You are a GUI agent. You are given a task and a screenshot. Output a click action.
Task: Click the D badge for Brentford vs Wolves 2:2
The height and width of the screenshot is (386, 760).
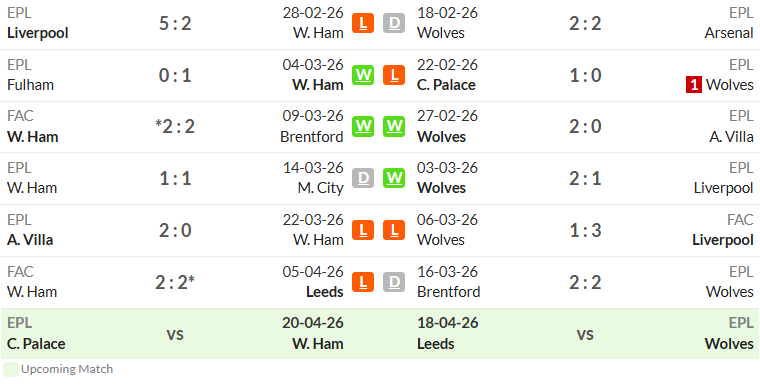pos(394,282)
